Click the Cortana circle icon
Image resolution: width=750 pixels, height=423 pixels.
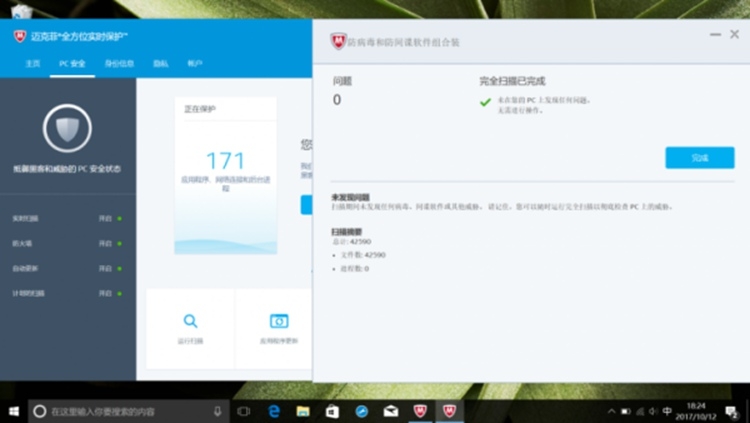[40, 411]
